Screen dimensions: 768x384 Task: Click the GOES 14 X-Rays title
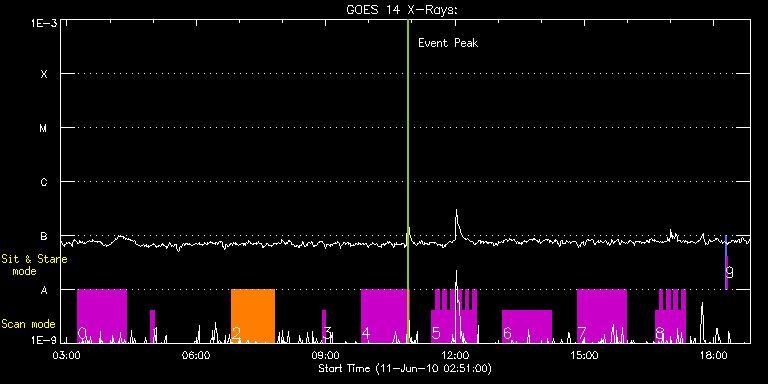coord(402,10)
